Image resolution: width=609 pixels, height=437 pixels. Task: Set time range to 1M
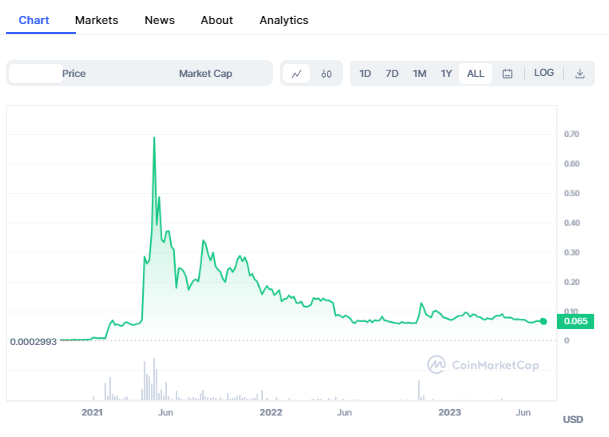coord(419,73)
